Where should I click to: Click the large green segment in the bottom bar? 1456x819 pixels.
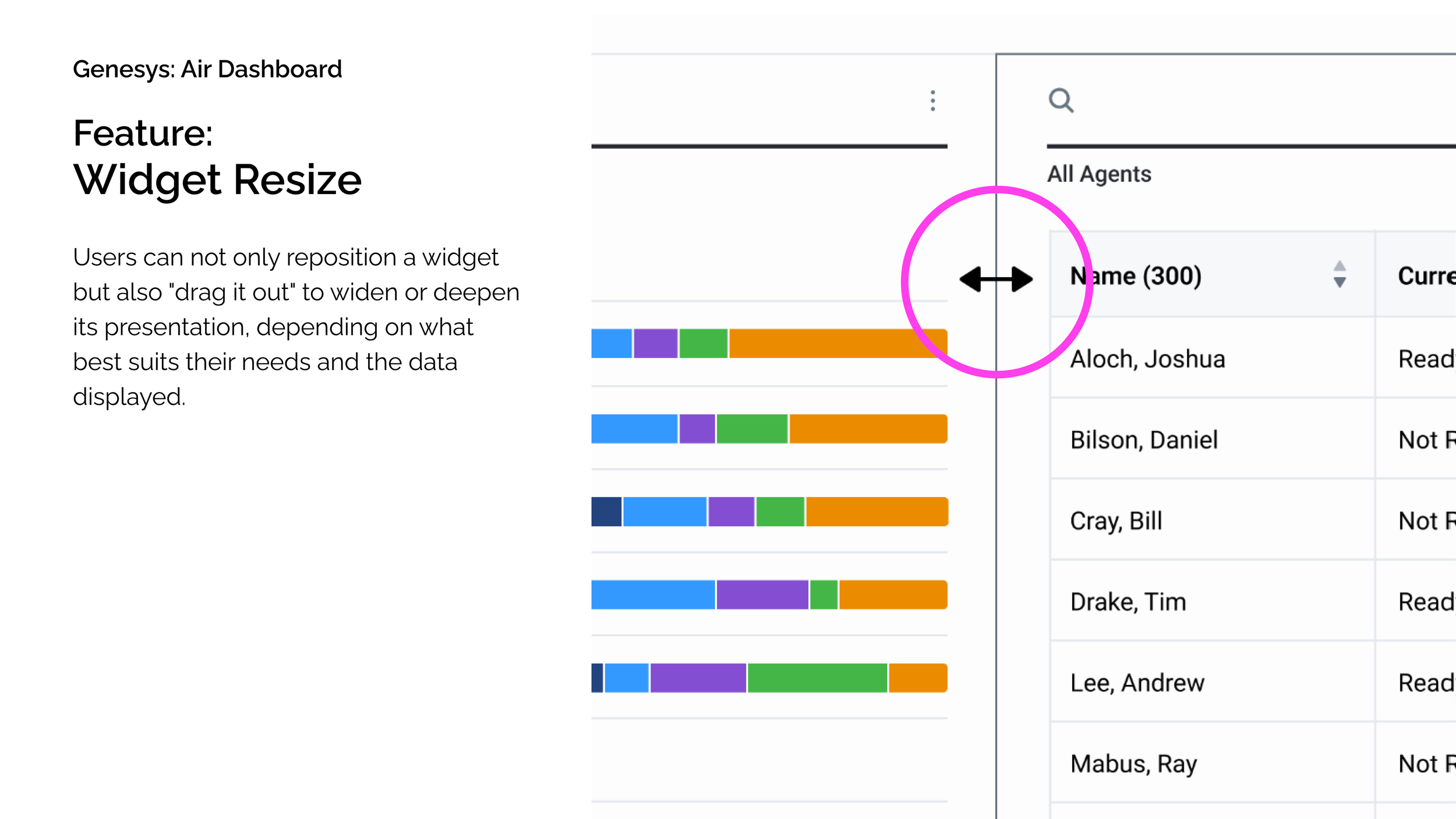click(817, 678)
